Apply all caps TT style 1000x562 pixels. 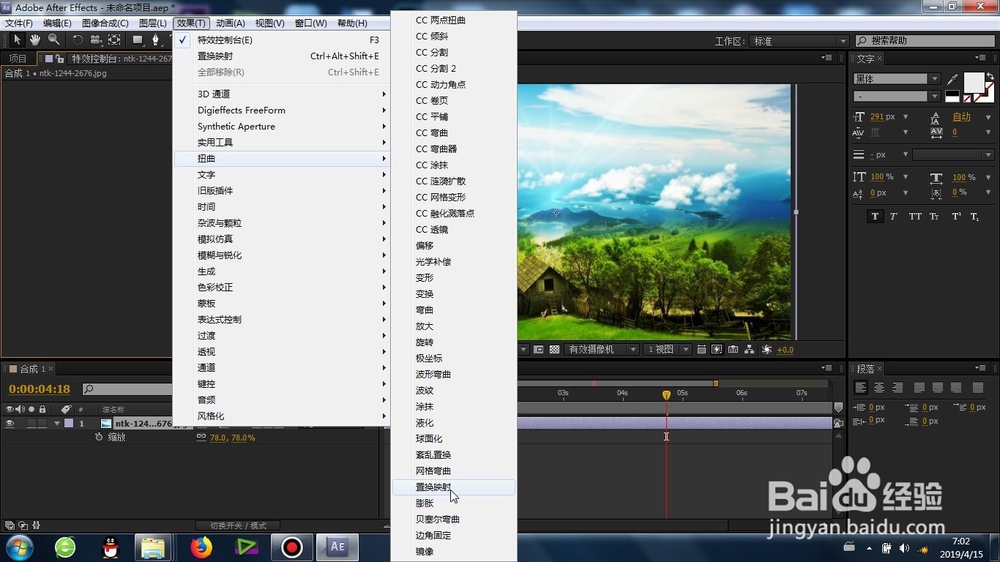click(915, 216)
